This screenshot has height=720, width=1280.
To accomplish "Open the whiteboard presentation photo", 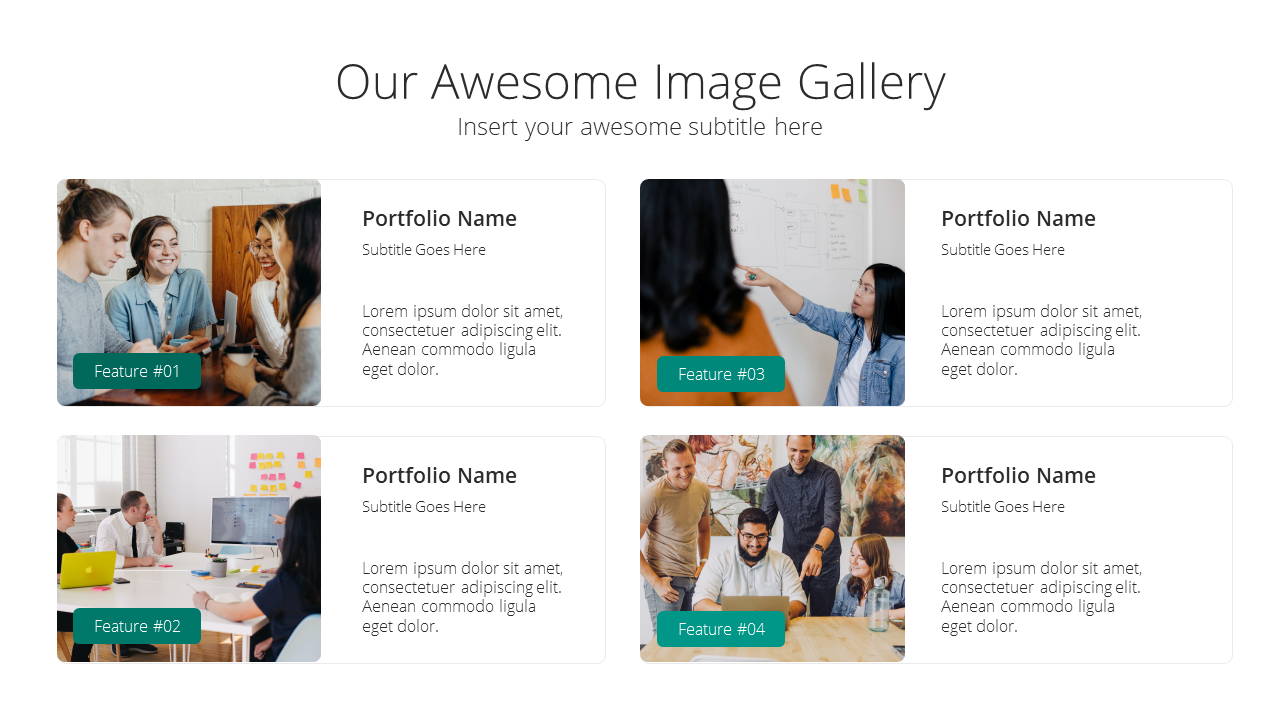I will pos(772,292).
